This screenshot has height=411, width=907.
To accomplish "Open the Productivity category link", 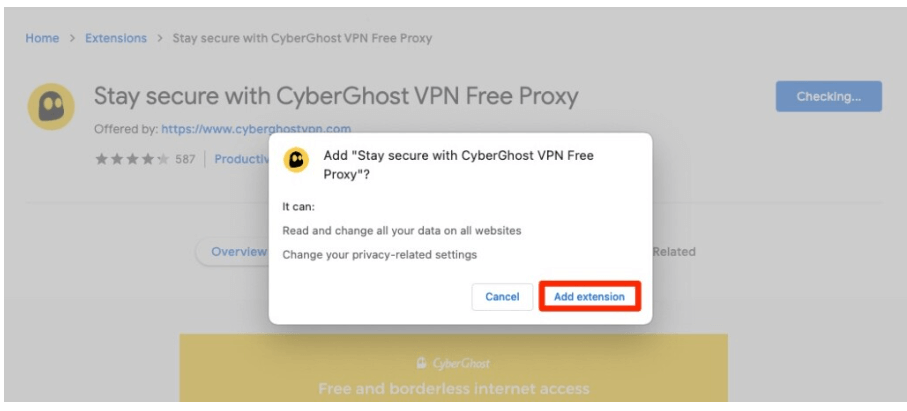I will [x=242, y=159].
